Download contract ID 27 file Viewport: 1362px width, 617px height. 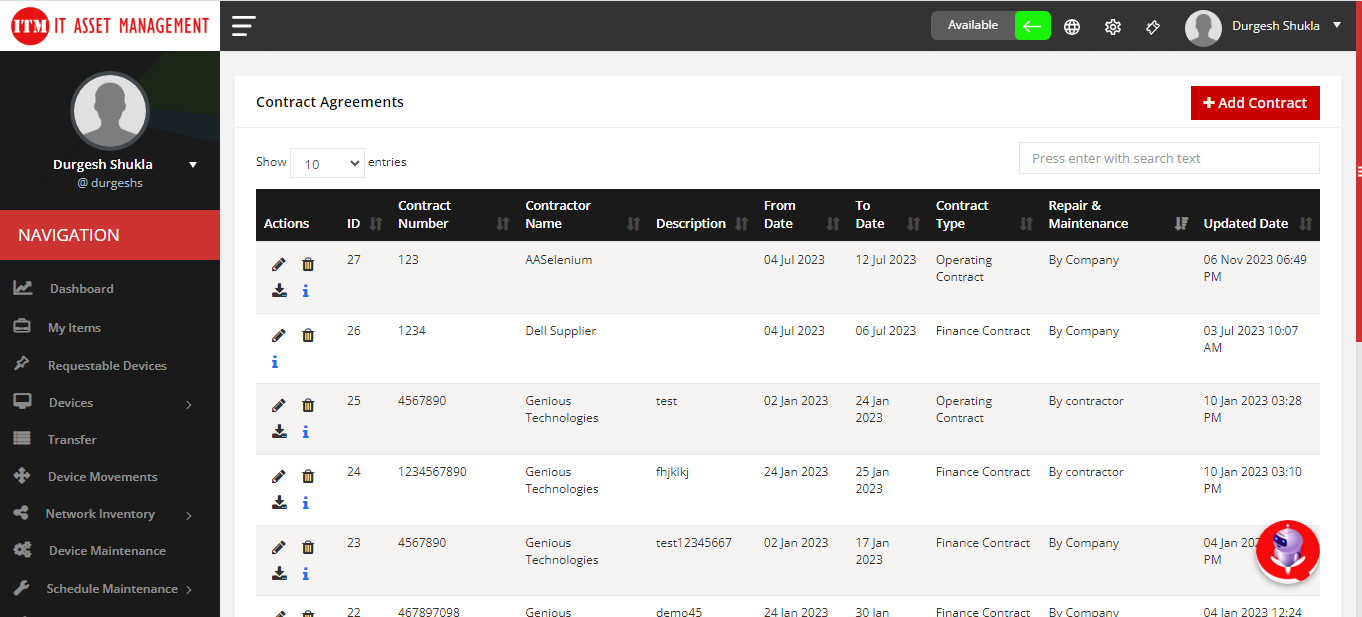coord(279,291)
